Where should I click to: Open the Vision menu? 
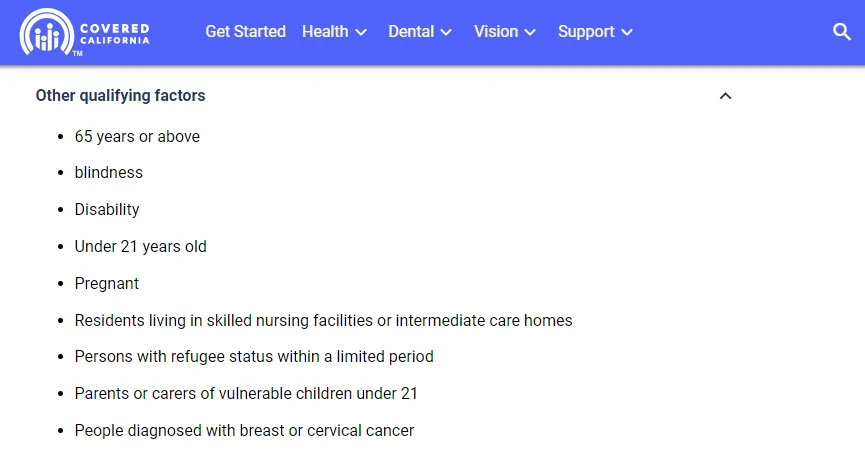[x=505, y=31]
